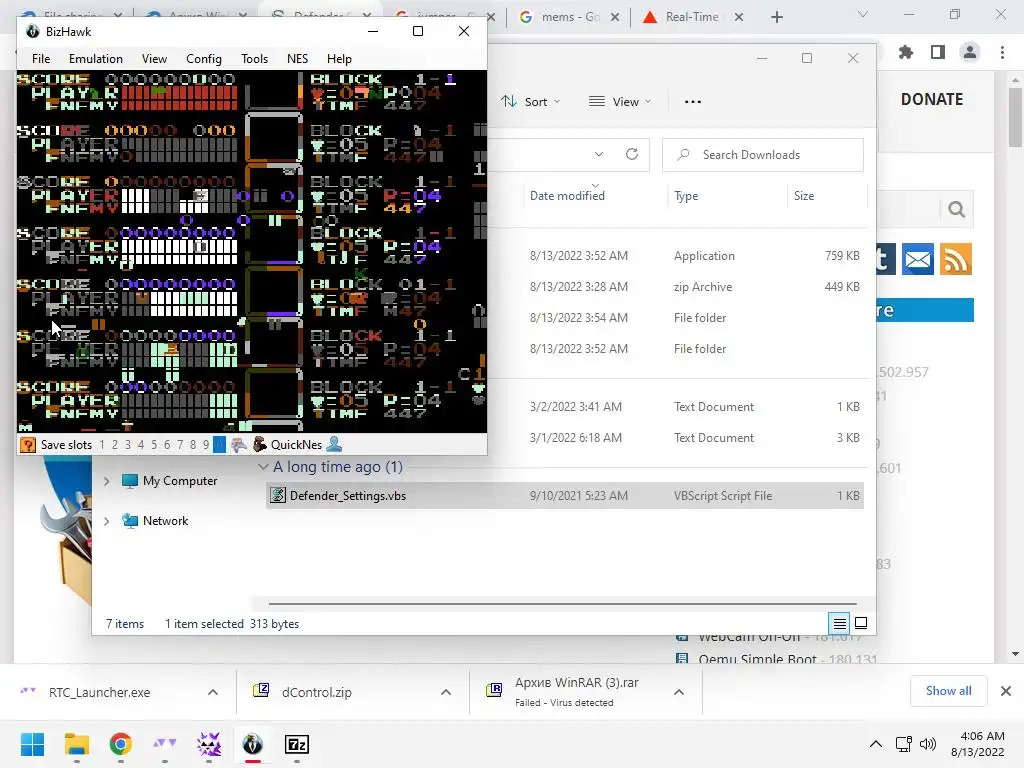Screen dimensions: 1024x768
Task: Open Chrome tab search chevron
Action: click(863, 14)
